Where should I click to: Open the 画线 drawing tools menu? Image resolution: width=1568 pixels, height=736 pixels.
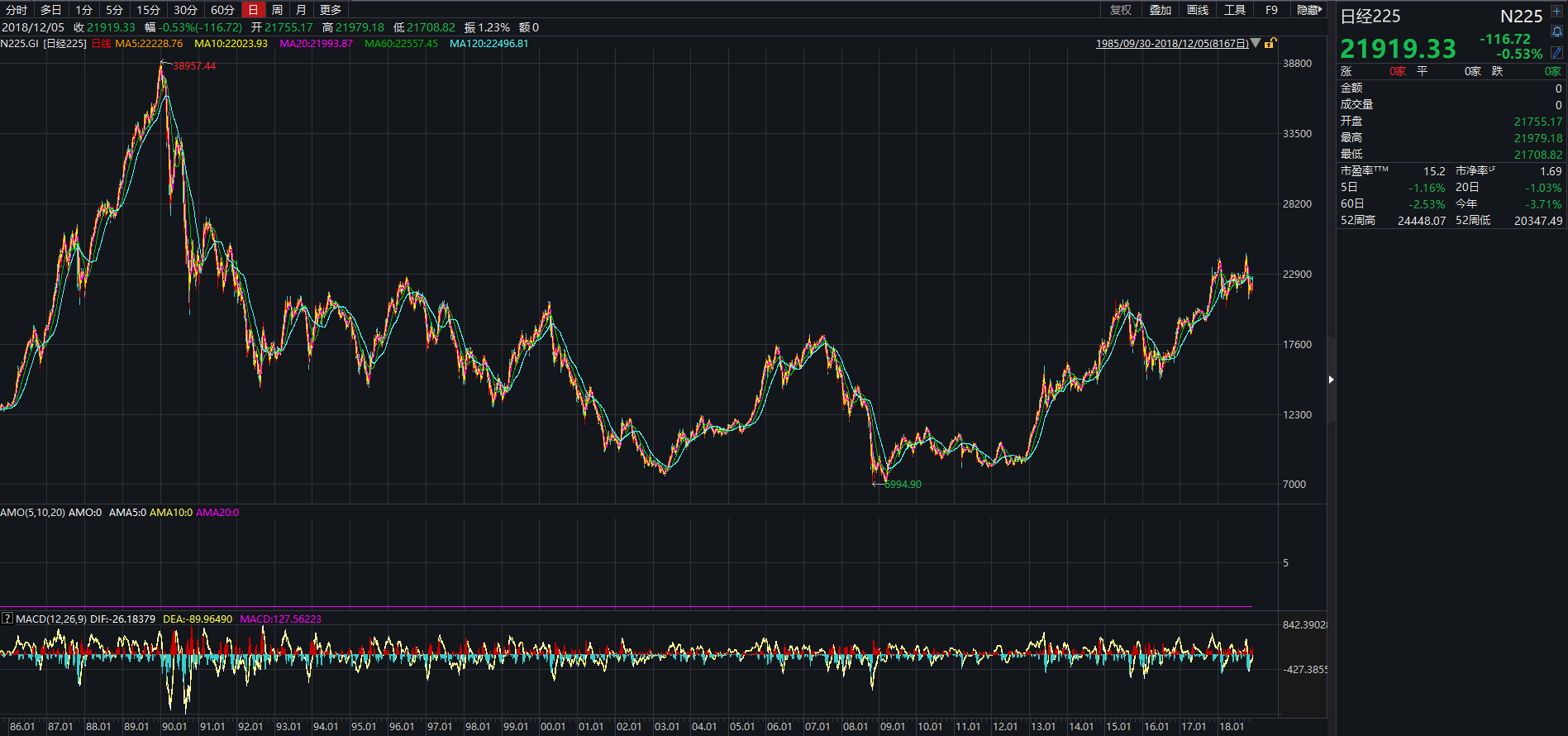pyautogui.click(x=1198, y=10)
